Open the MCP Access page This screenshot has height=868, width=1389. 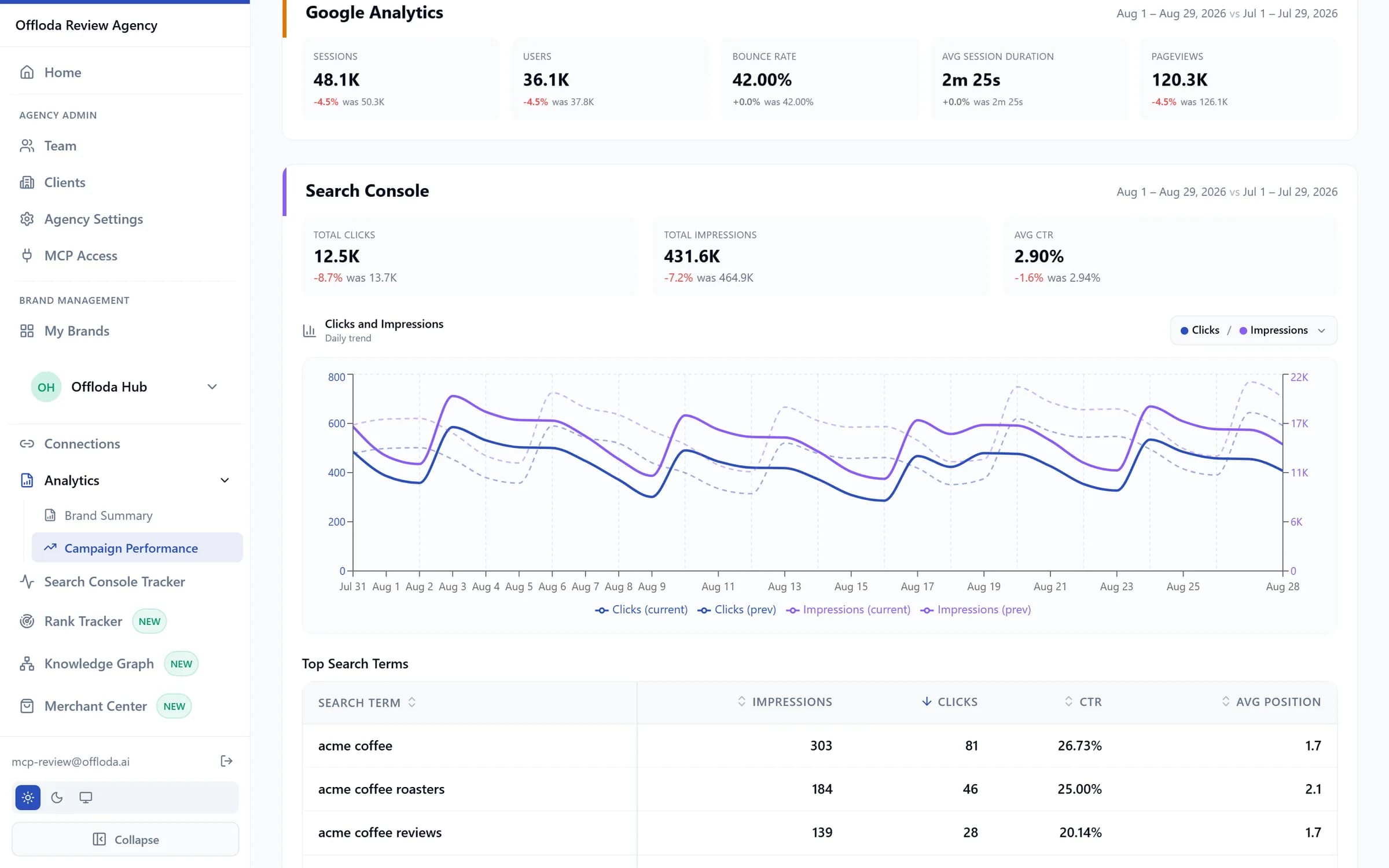coord(80,255)
